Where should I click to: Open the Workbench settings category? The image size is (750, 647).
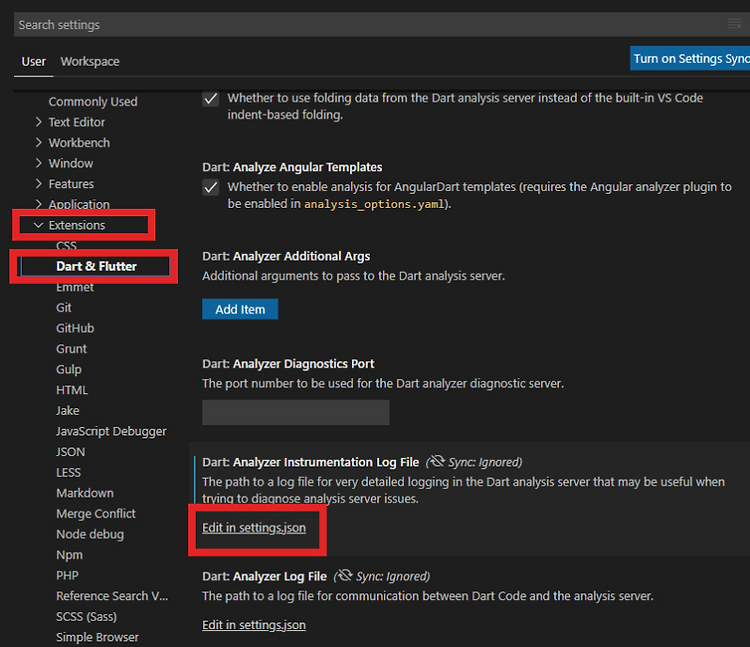(x=79, y=143)
